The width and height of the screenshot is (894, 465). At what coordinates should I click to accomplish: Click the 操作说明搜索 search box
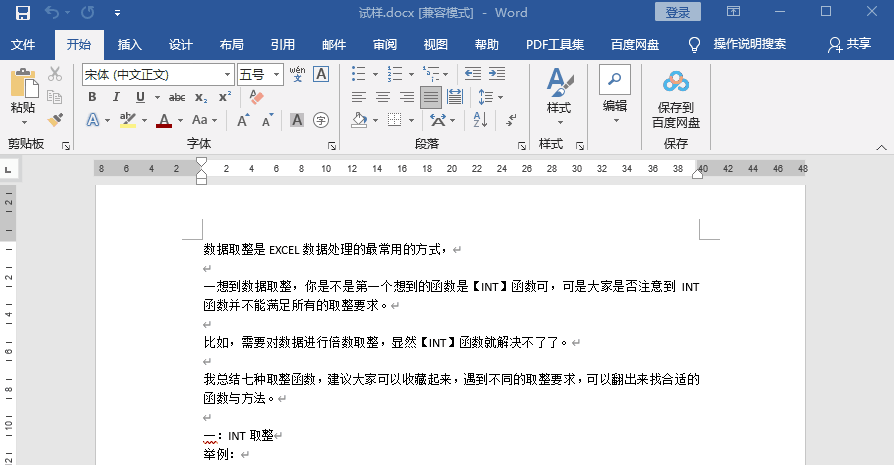click(749, 45)
